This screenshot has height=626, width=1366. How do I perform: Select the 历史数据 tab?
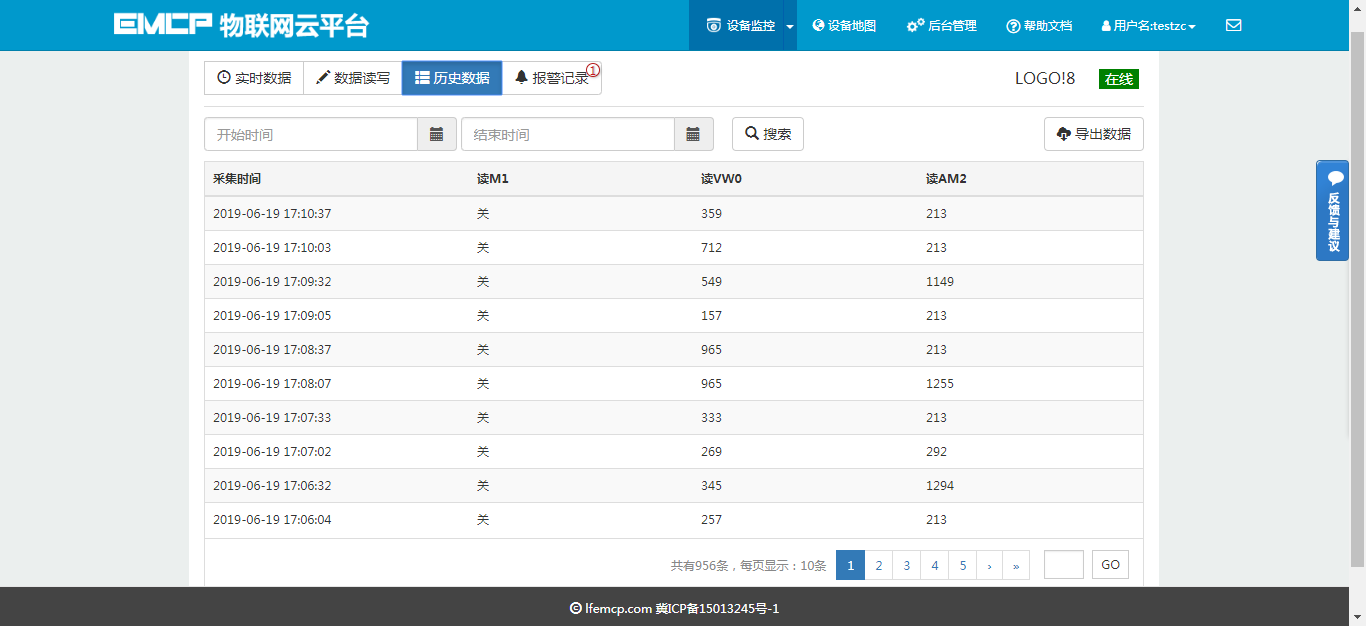pos(452,78)
